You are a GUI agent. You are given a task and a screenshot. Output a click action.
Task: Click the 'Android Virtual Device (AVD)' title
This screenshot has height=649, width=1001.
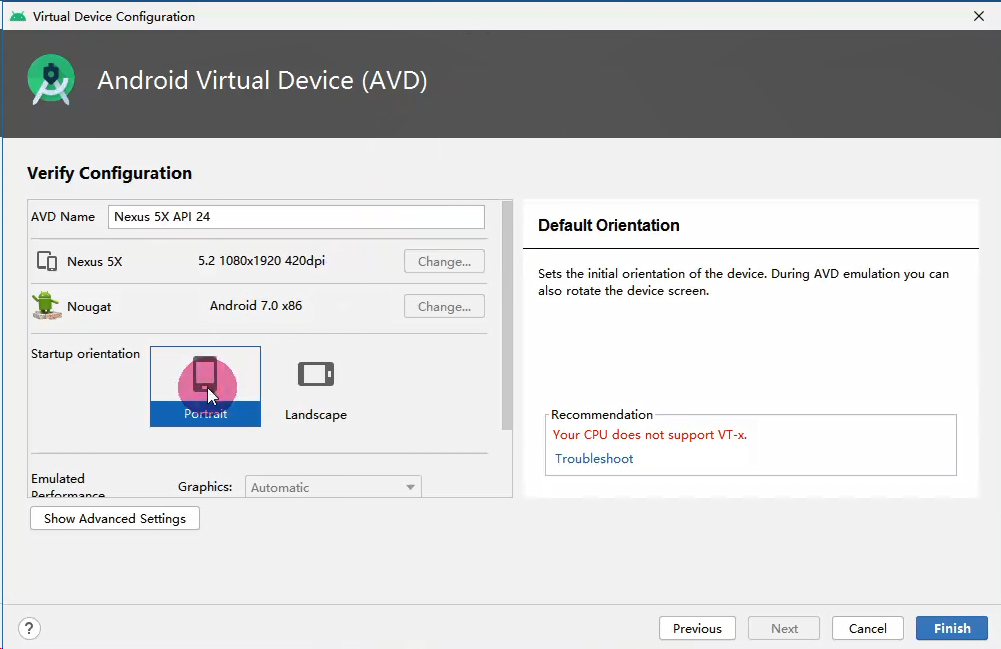point(262,80)
